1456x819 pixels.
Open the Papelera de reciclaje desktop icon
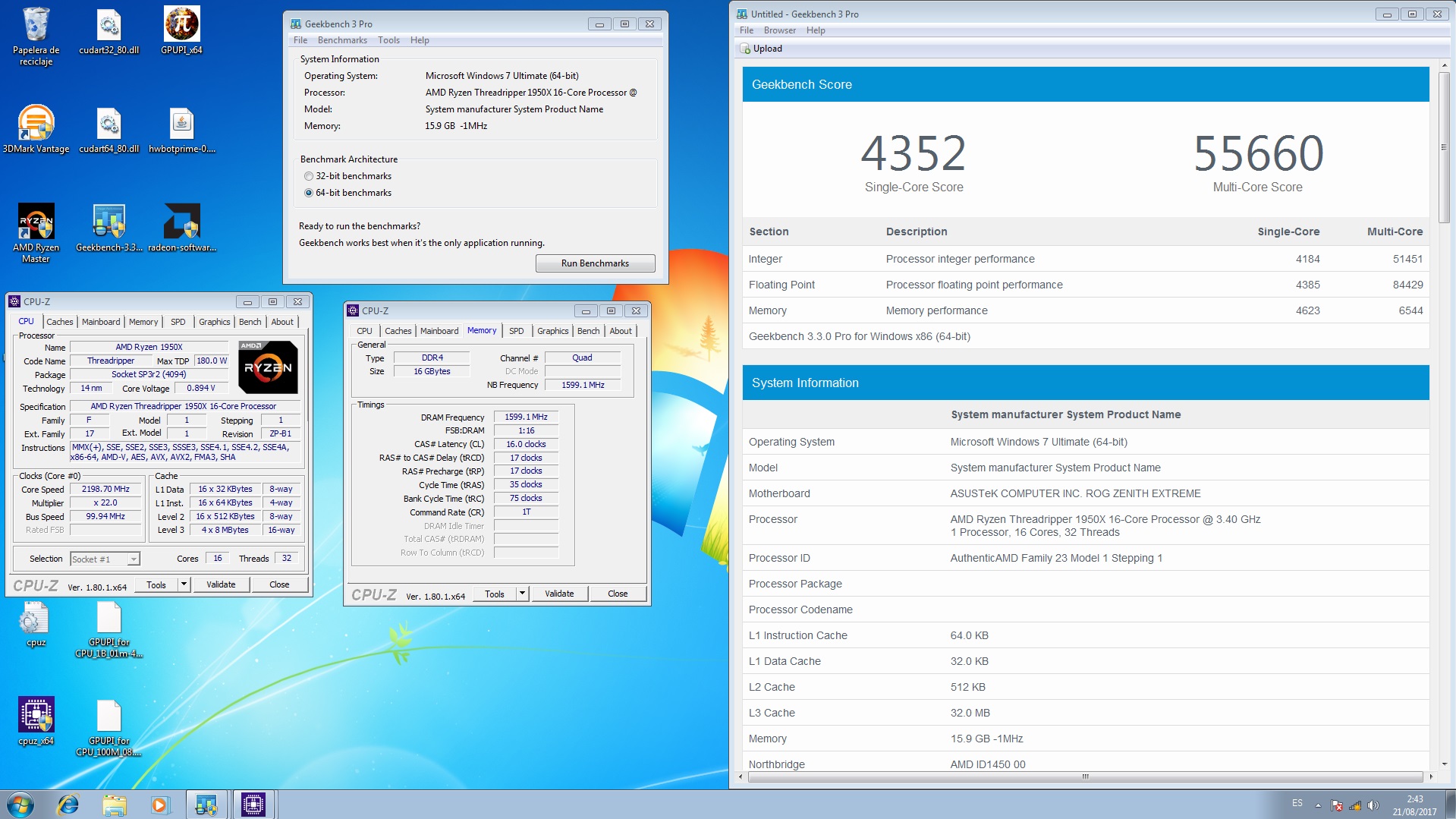[36, 36]
